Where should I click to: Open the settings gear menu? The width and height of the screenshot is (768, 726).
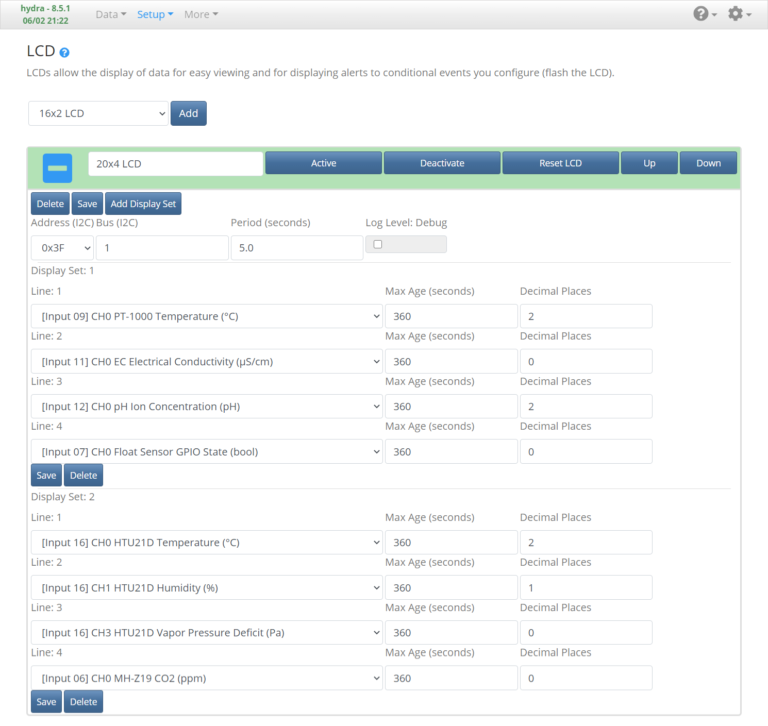(x=739, y=14)
